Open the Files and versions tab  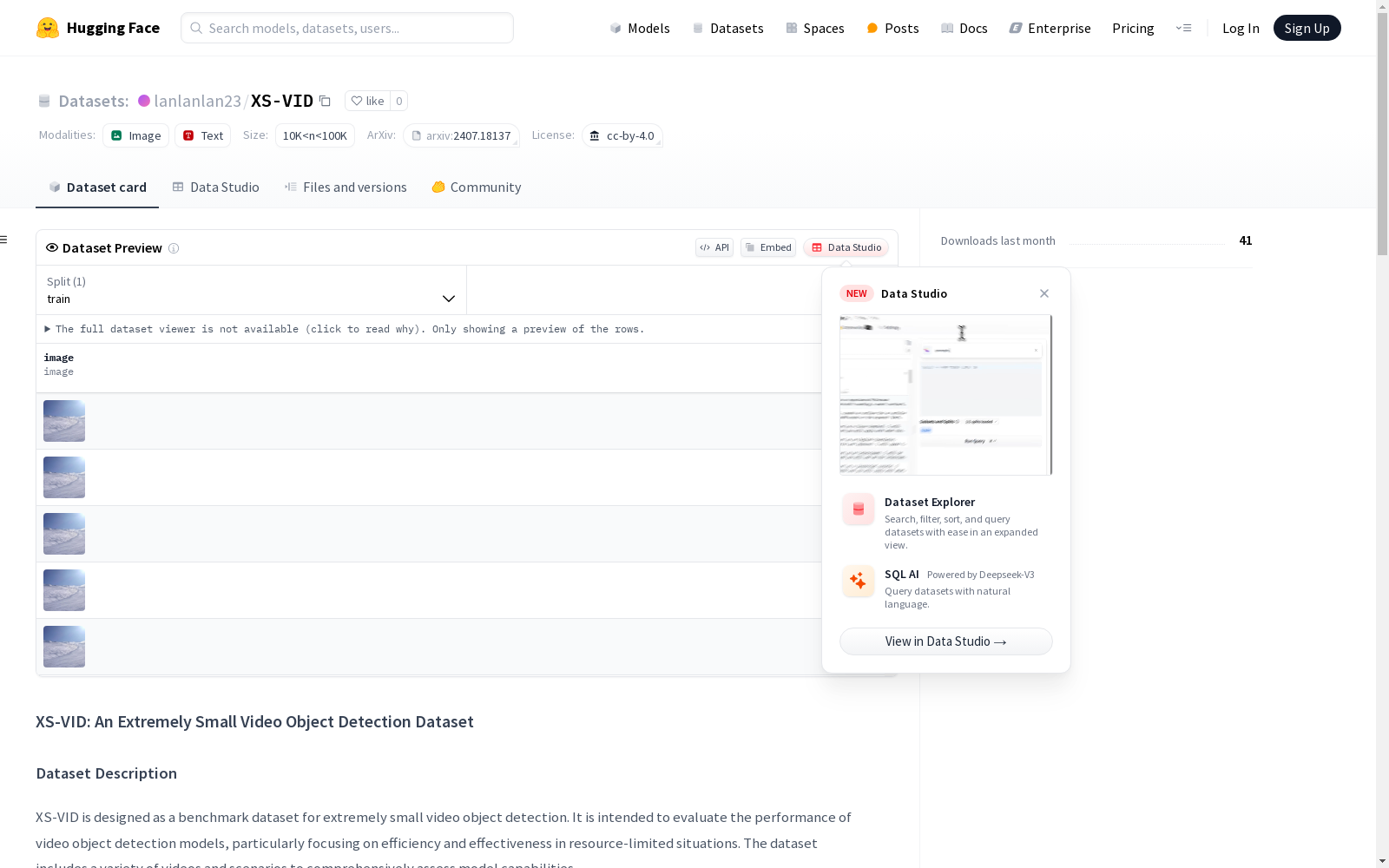point(346,187)
